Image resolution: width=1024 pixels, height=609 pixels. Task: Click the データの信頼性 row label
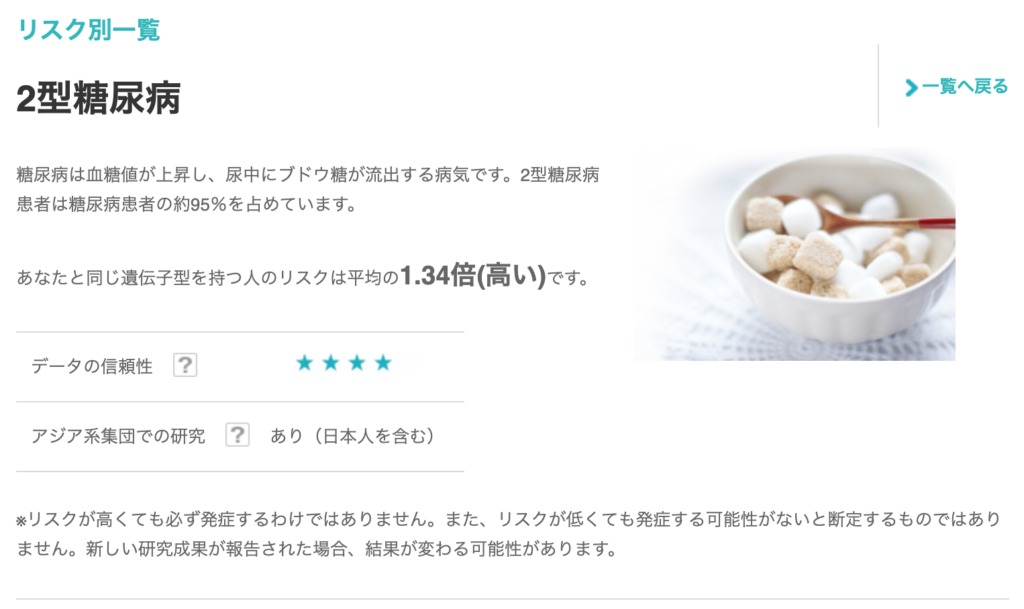click(x=92, y=366)
